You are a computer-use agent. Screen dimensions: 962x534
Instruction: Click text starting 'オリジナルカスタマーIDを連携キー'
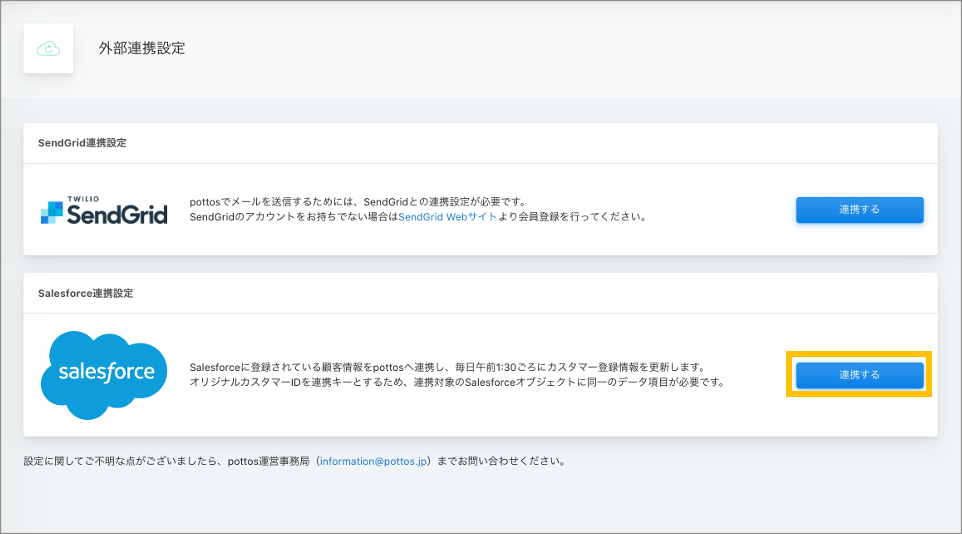(457, 382)
